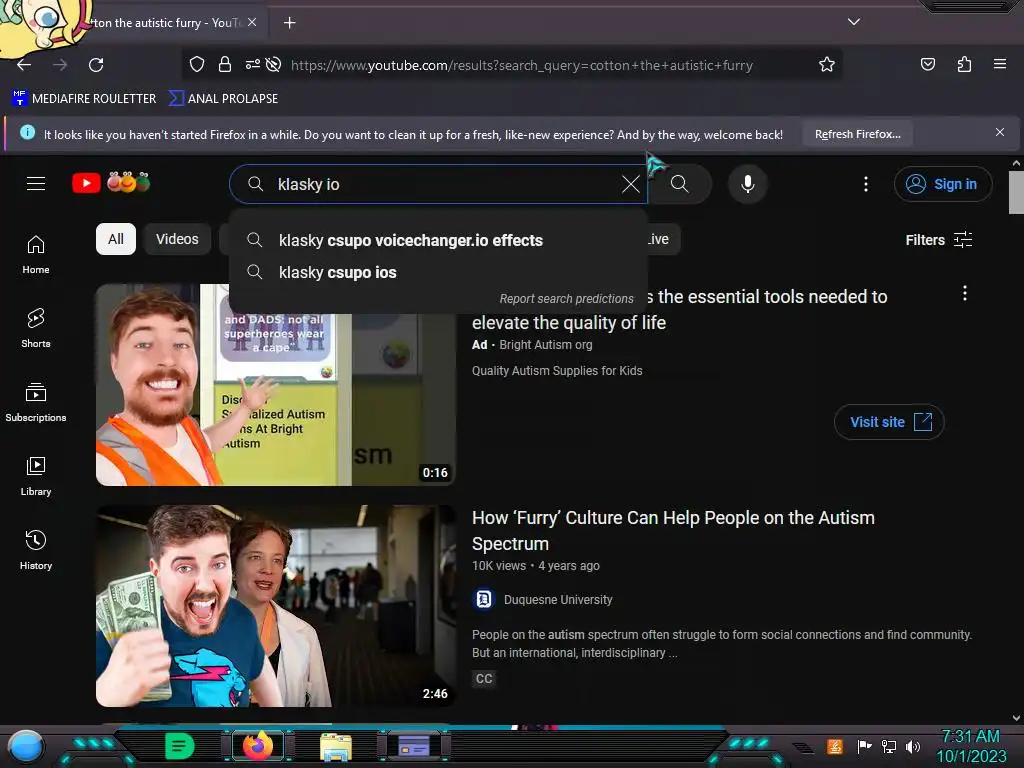
Task: Open Shorts in sidebar
Action: coord(36,328)
